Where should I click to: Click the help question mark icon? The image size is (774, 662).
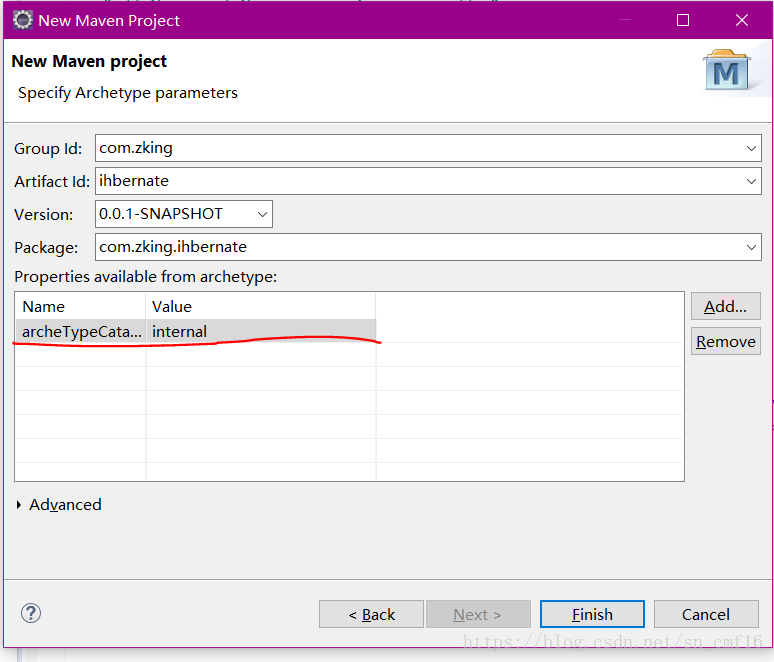pos(31,613)
